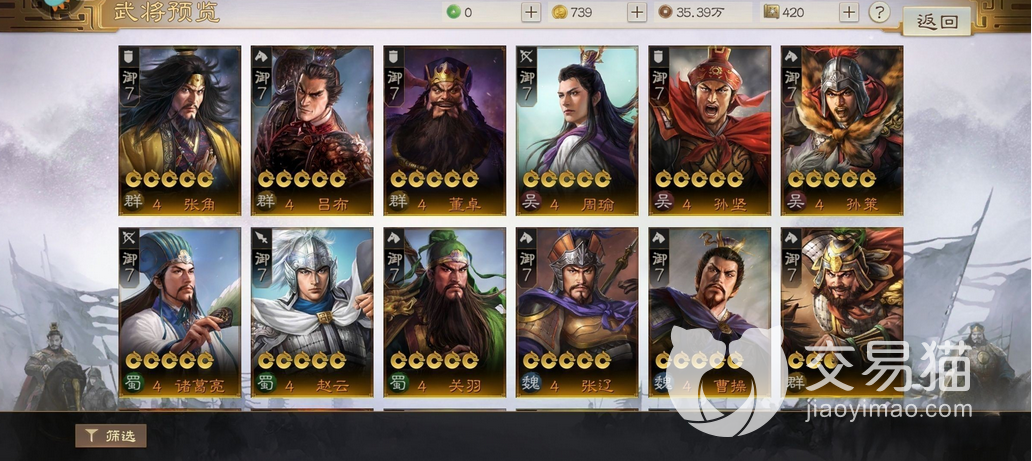Open the 董卓 general card
1032x461 pixels.
pyautogui.click(x=445, y=130)
